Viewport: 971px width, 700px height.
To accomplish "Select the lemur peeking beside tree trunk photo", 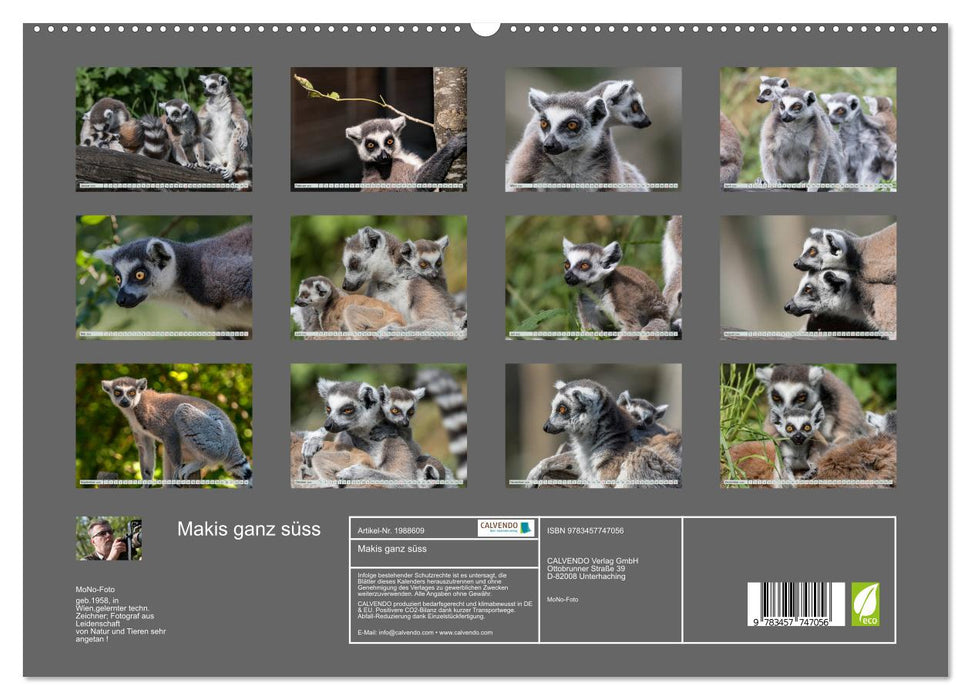I will (x=378, y=129).
